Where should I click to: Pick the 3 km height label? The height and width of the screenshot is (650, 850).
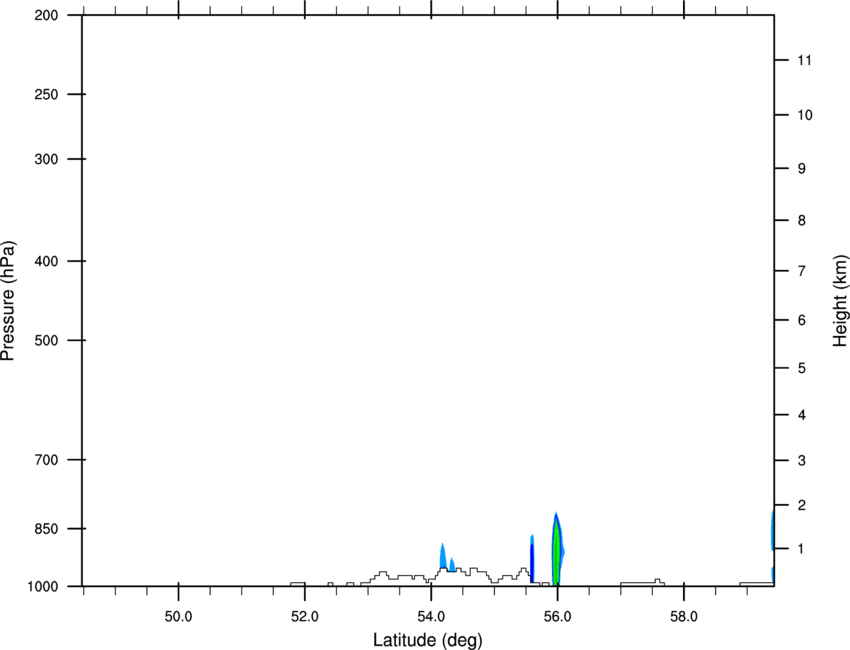point(802,461)
